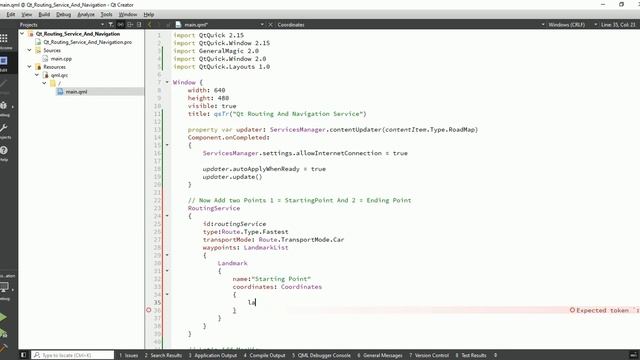Viewport: 640px width, 360px height.
Task: Start debugging with green bug arrow
Action: 4,333
